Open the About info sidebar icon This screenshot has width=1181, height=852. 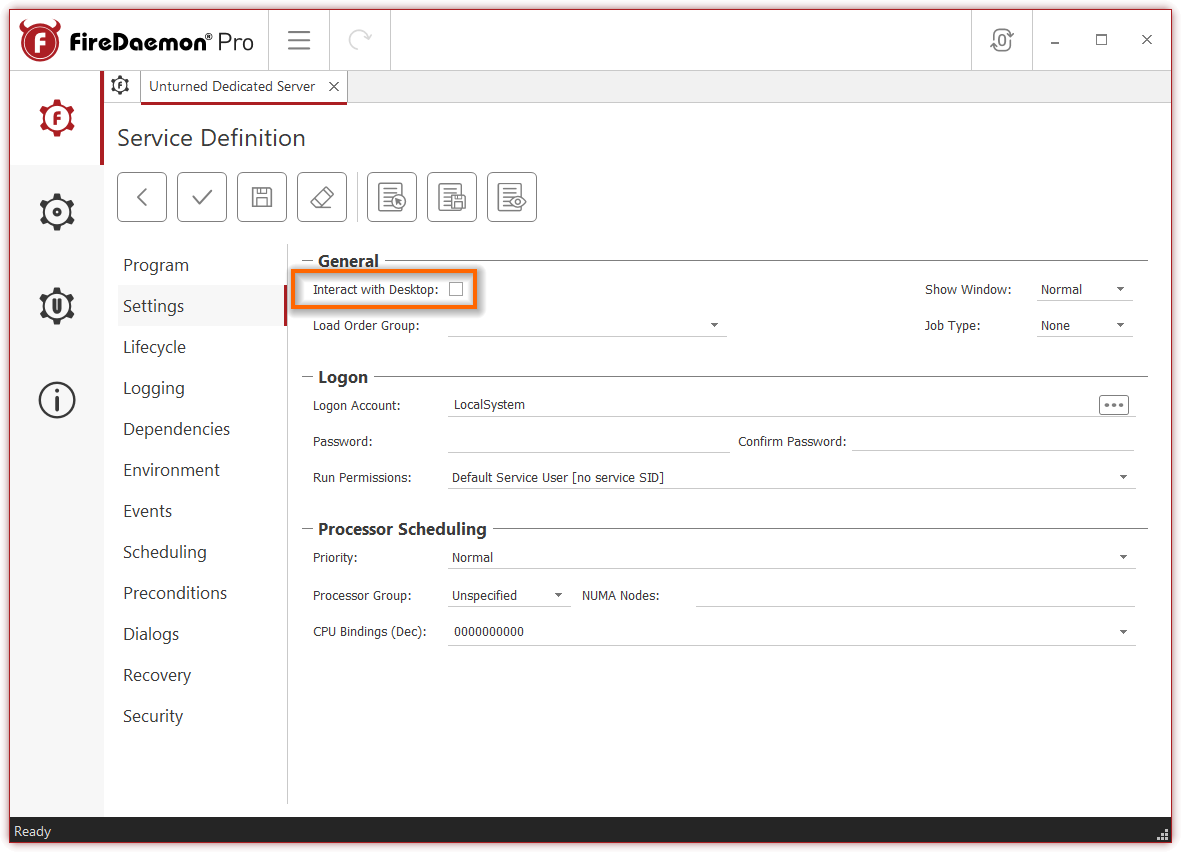point(57,400)
